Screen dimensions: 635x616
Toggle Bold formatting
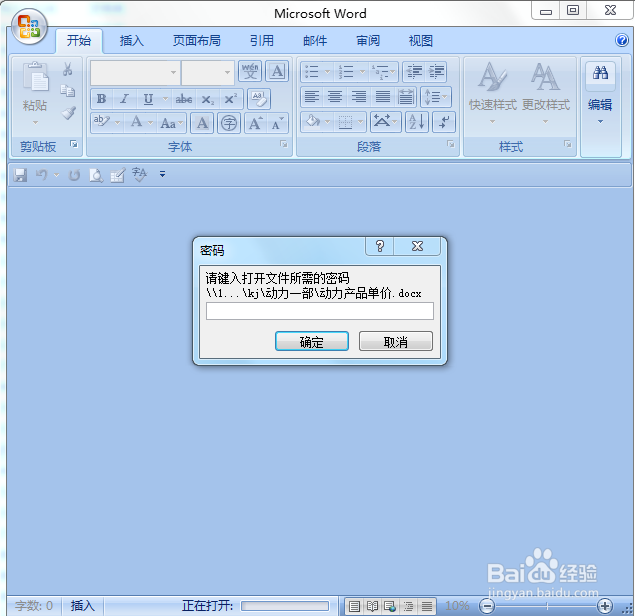click(x=101, y=99)
